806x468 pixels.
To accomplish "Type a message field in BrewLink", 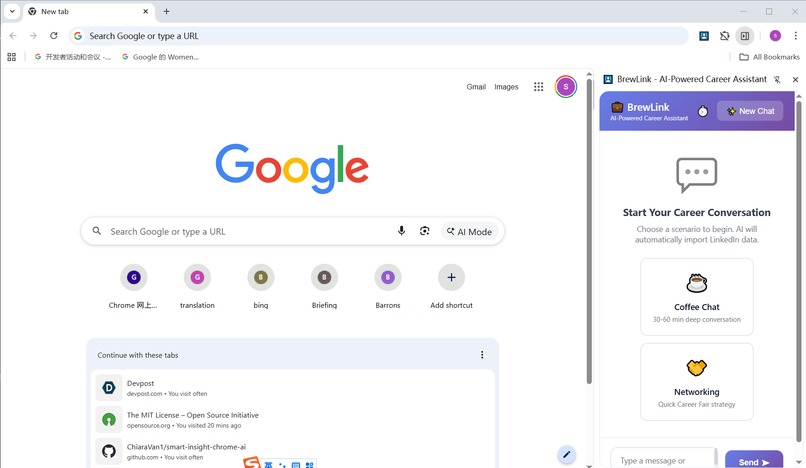I will [x=663, y=459].
